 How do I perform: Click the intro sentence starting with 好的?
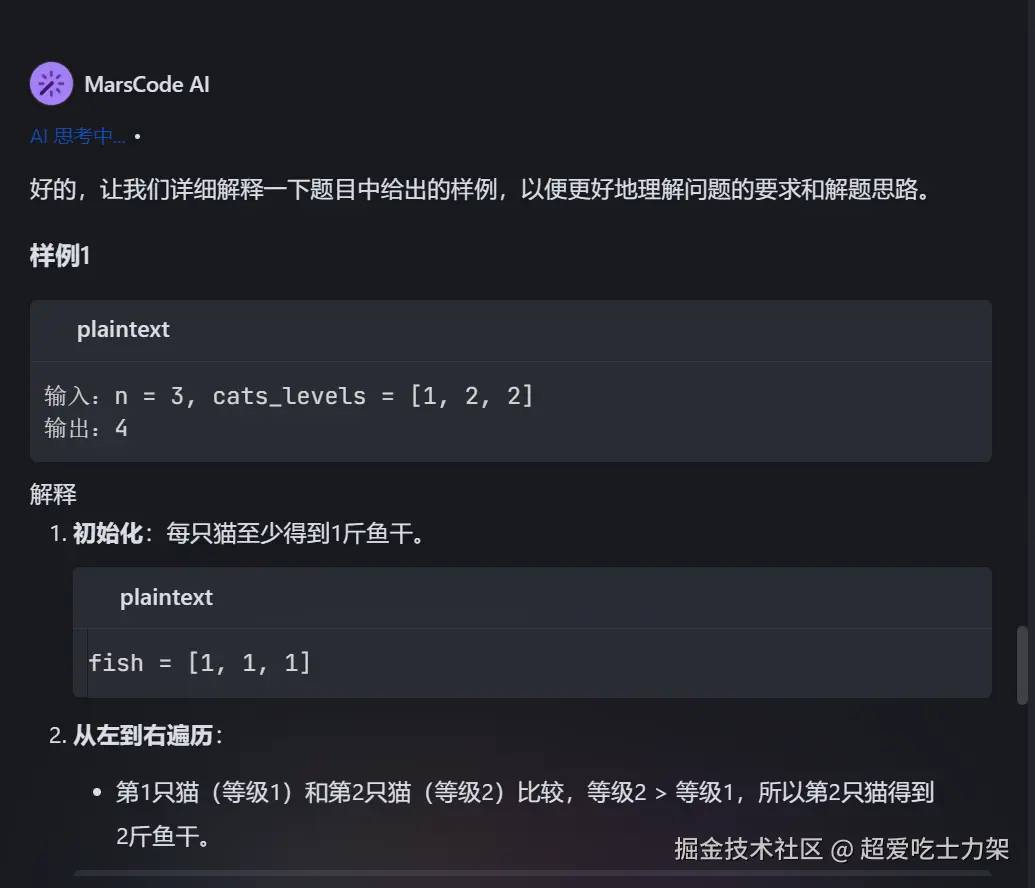click(480, 189)
